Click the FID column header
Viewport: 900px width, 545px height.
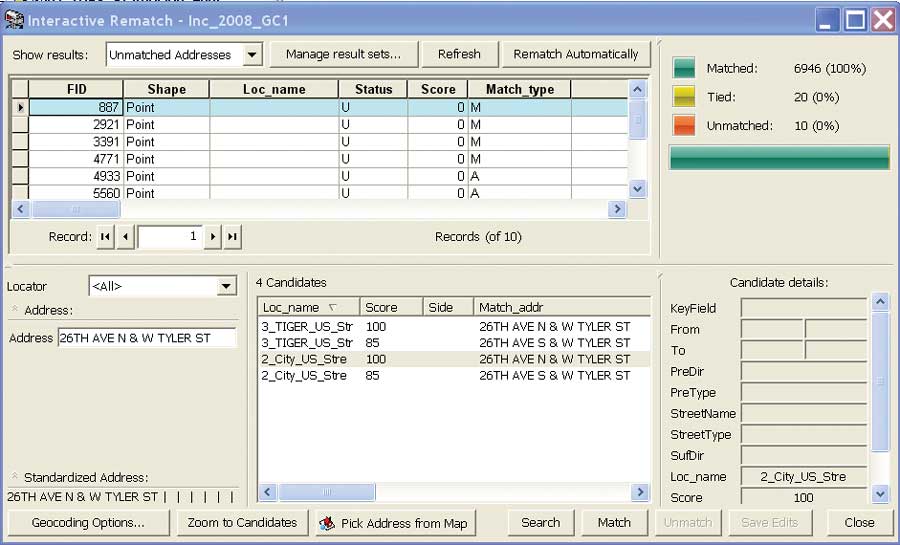click(76, 89)
